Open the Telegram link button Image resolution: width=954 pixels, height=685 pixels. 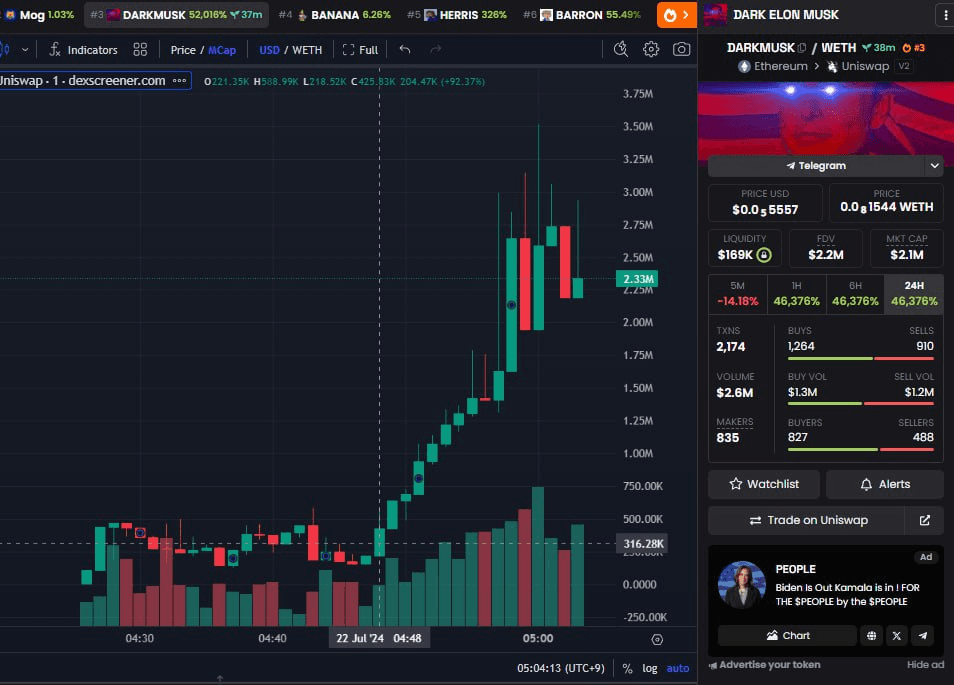pos(816,165)
